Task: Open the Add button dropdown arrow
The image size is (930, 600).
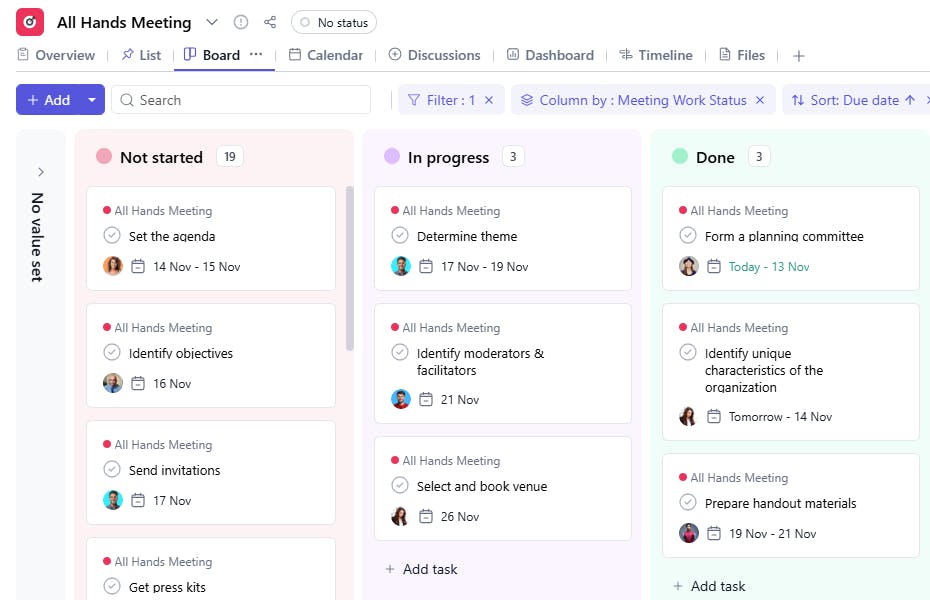Action: (x=92, y=100)
